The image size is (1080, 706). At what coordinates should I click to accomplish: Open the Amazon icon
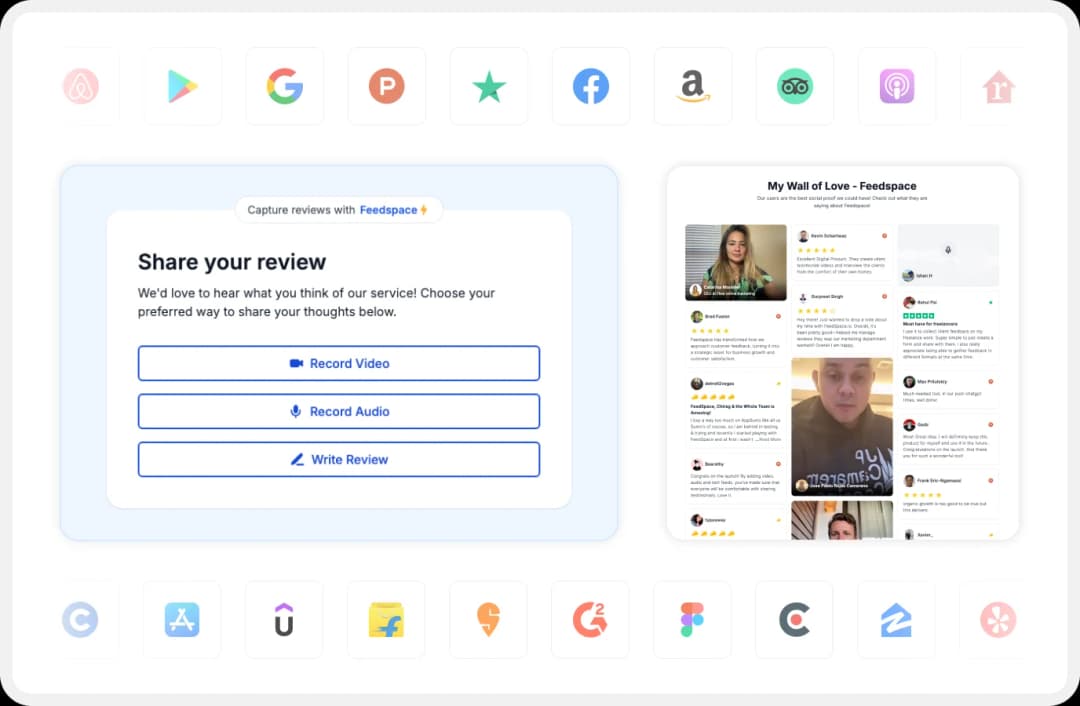(x=693, y=87)
